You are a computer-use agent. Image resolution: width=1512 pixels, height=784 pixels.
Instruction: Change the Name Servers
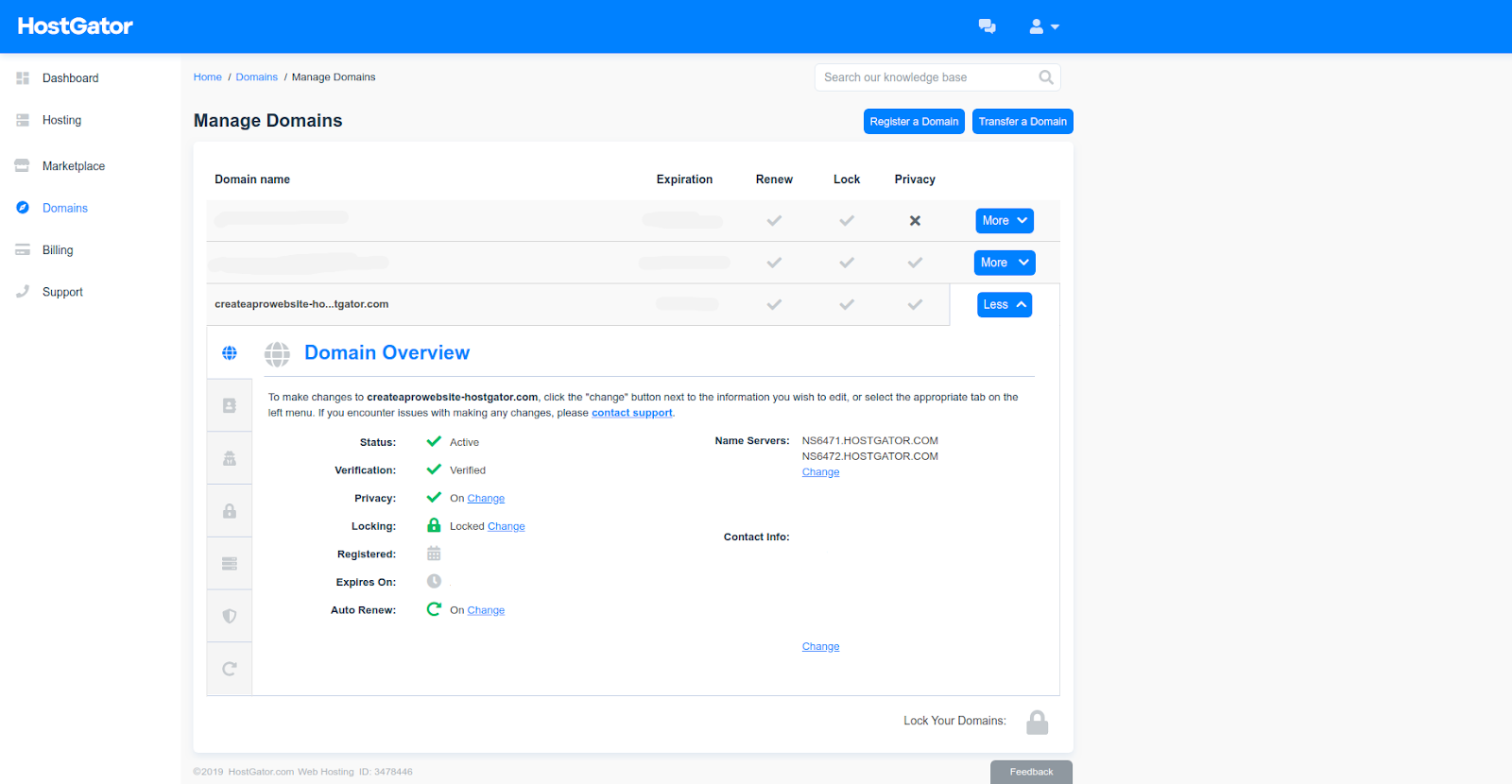[x=820, y=472]
